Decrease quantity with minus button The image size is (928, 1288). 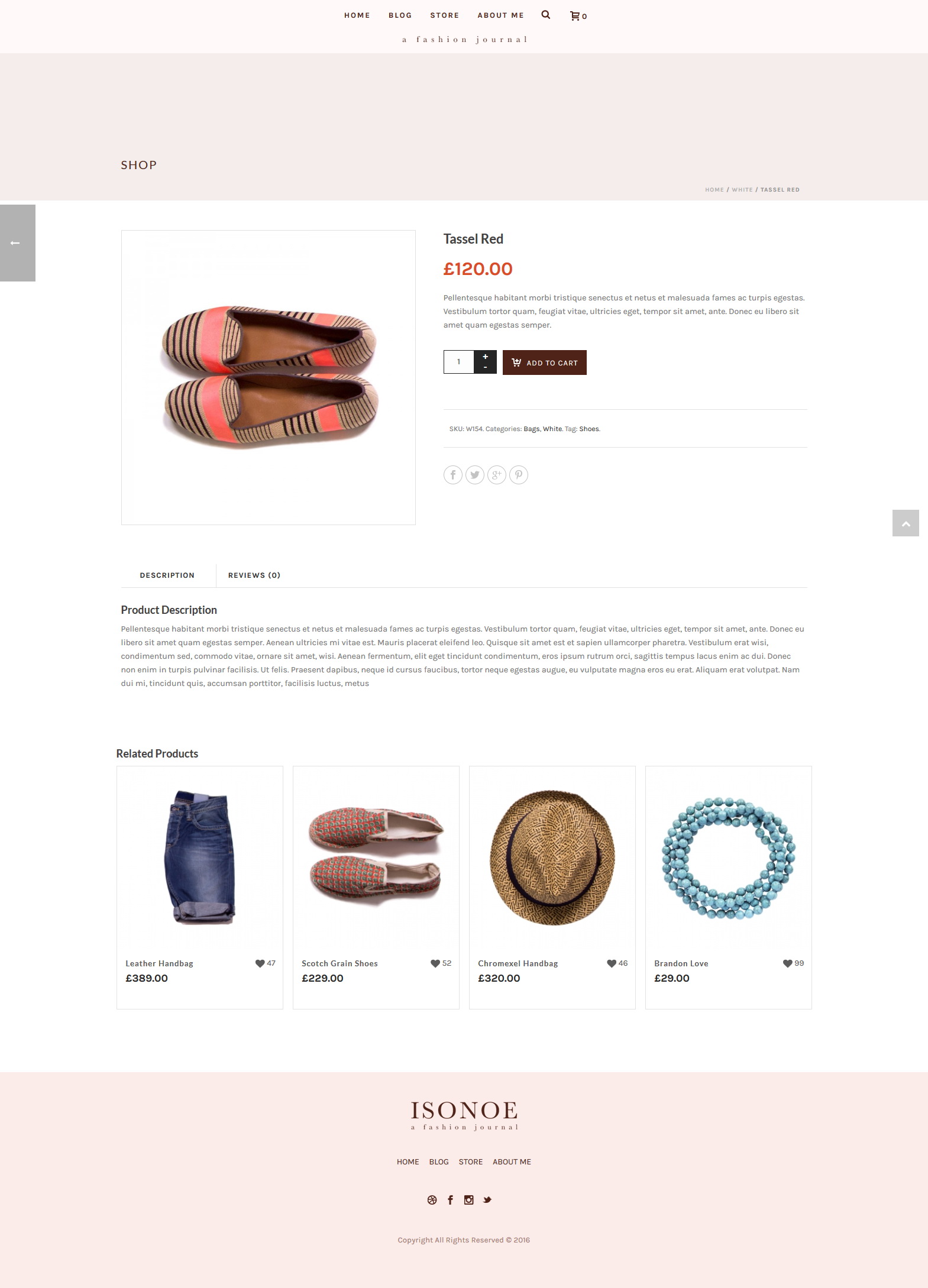[x=485, y=368]
